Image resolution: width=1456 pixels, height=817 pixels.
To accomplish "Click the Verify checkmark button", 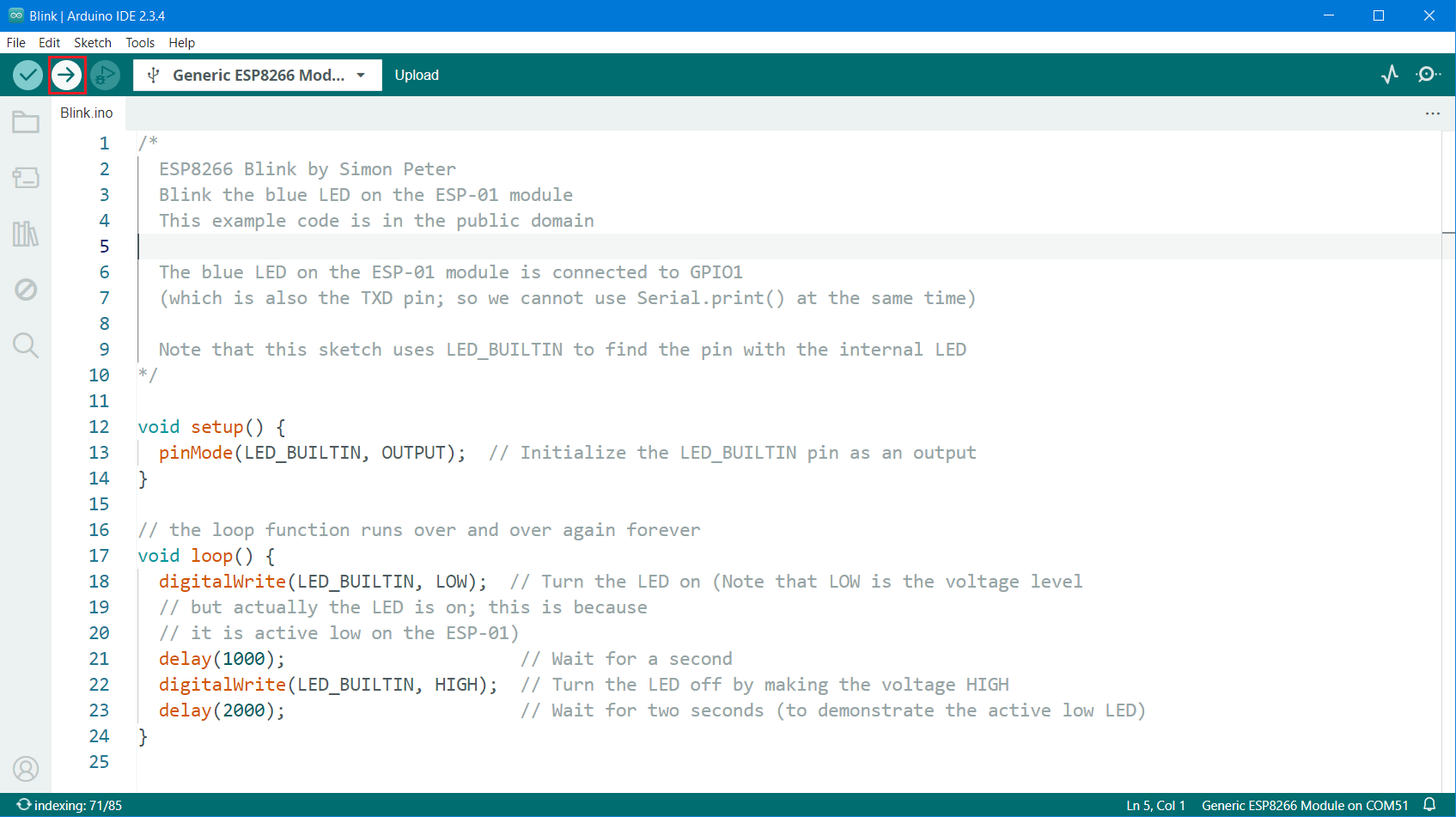I will coord(27,76).
